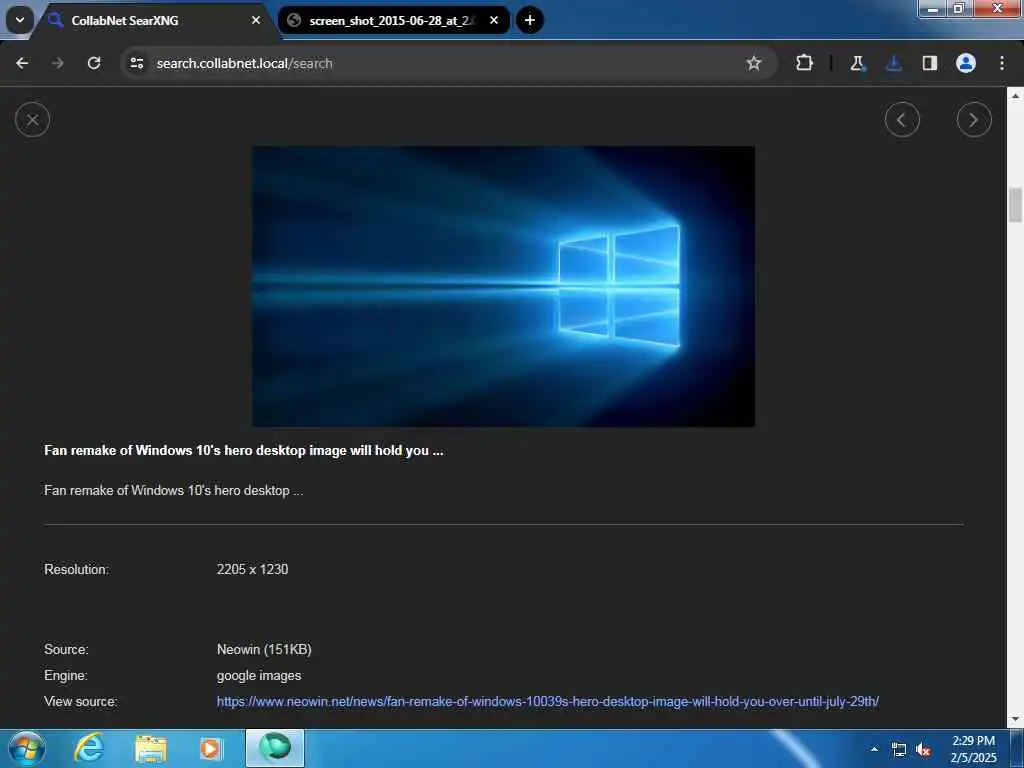
Task: Go to next image result
Action: pyautogui.click(x=974, y=120)
